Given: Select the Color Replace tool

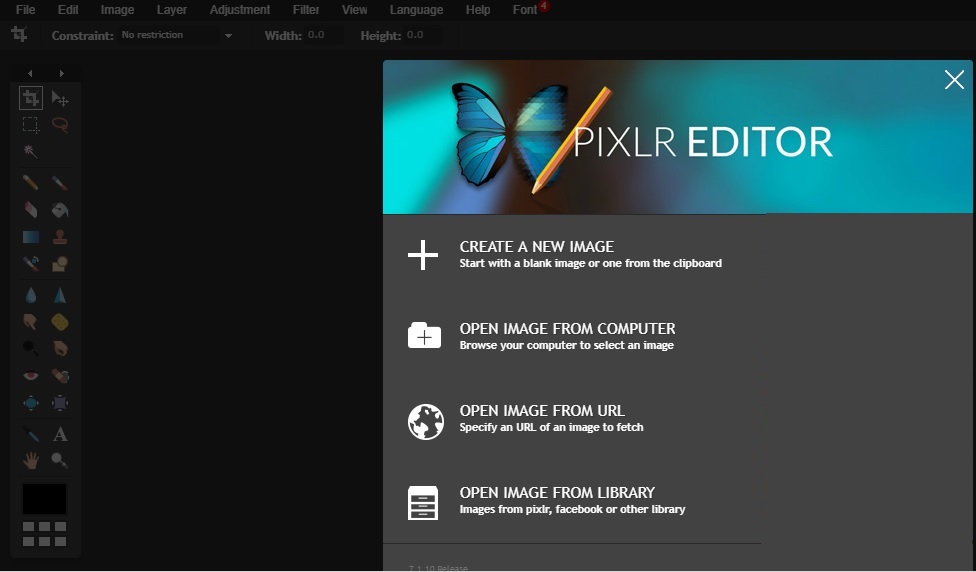Looking at the screenshot, I should [x=30, y=264].
